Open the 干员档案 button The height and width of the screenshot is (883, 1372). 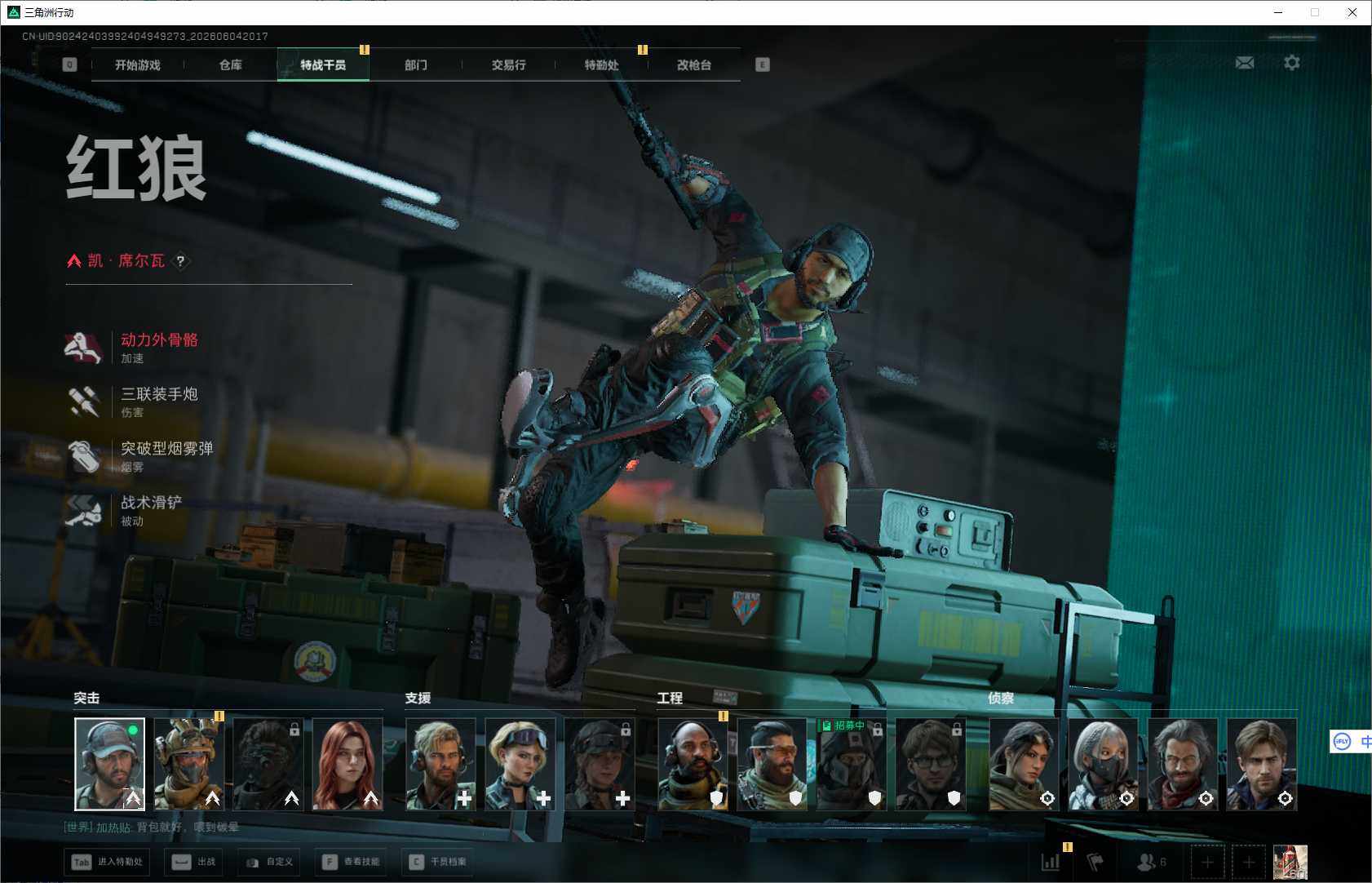click(438, 862)
